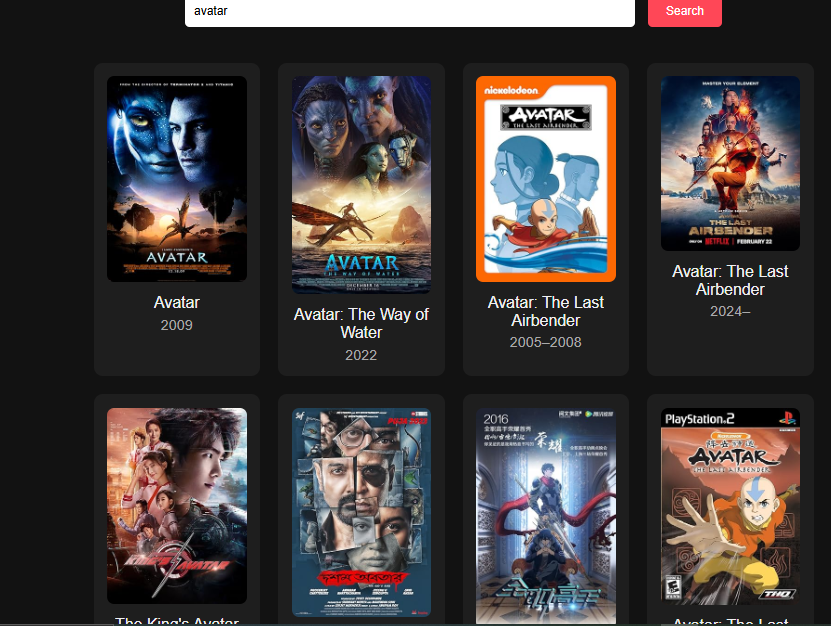
Task: Click the Last Airbender title above 2024–
Action: point(730,280)
